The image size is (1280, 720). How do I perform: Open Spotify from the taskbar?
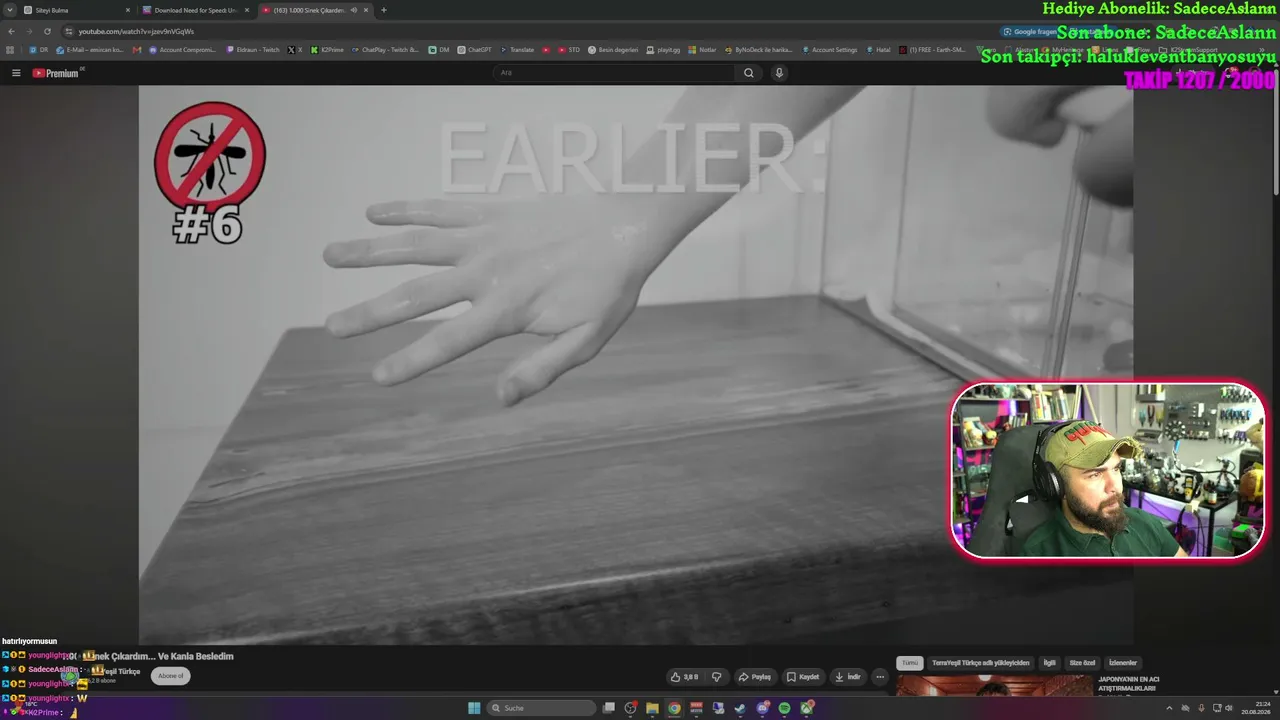tap(784, 708)
